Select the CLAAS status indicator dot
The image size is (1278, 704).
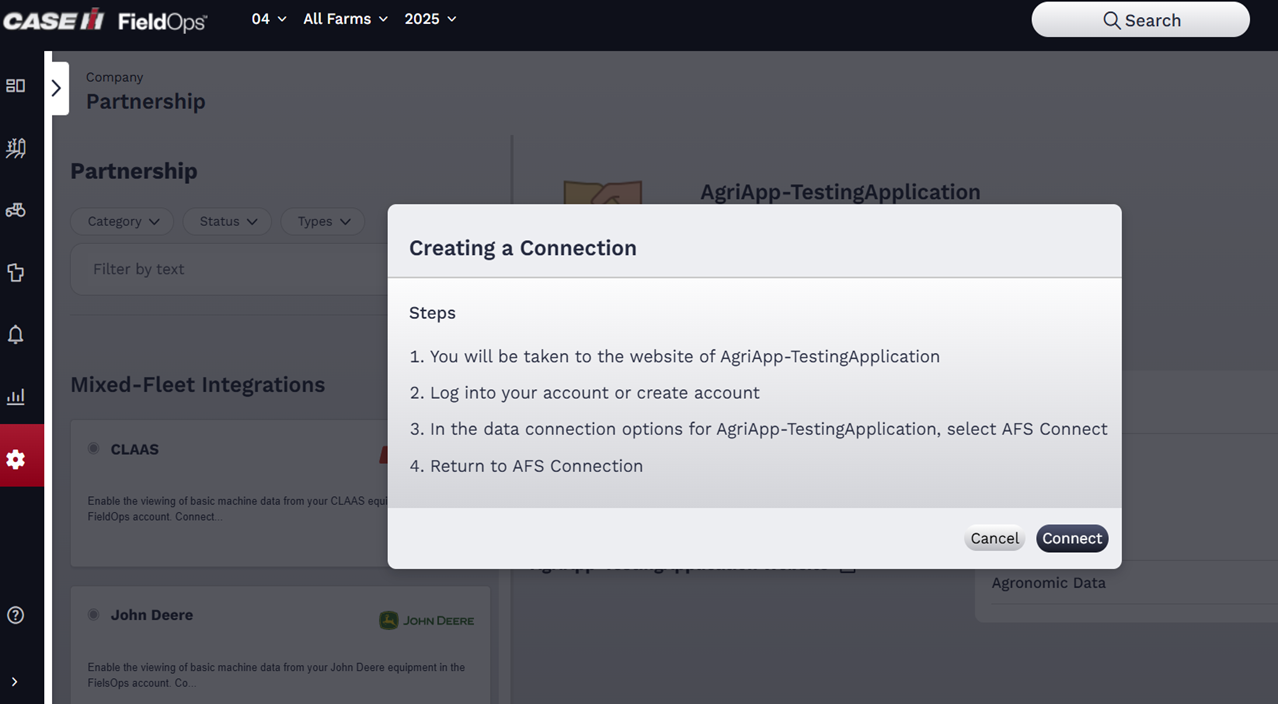(94, 449)
